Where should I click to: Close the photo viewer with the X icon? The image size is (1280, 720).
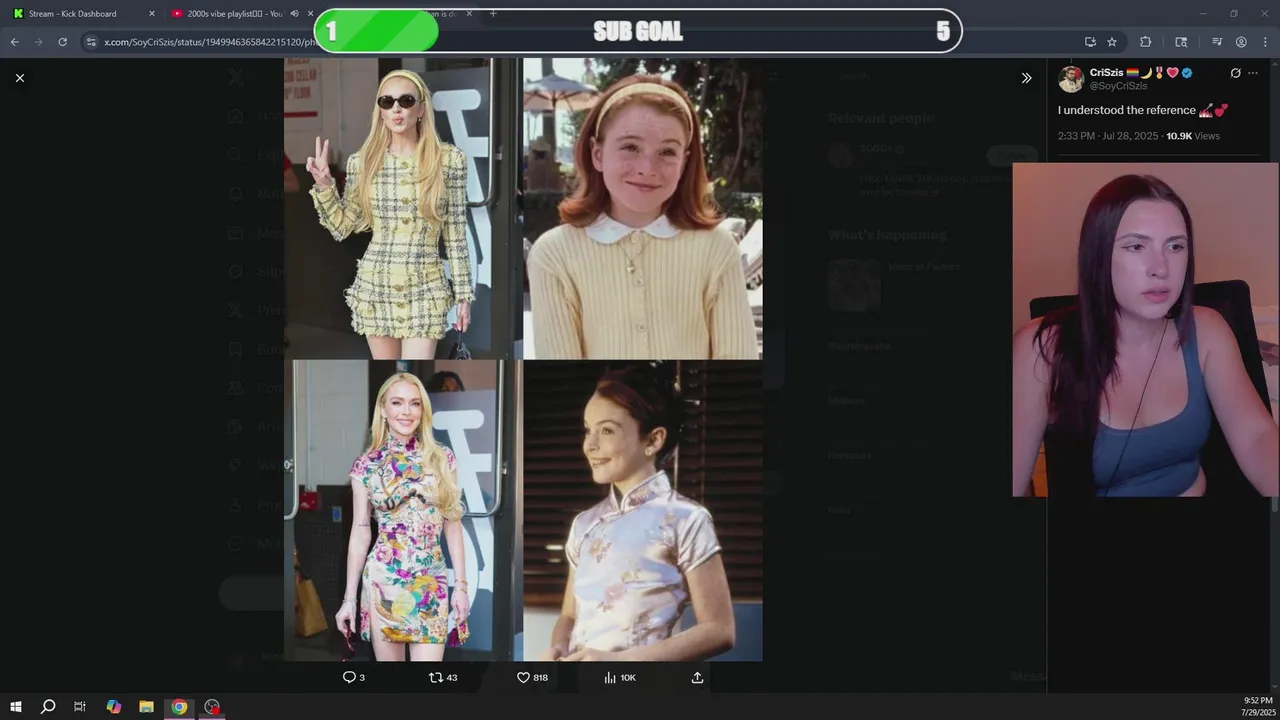[19, 78]
